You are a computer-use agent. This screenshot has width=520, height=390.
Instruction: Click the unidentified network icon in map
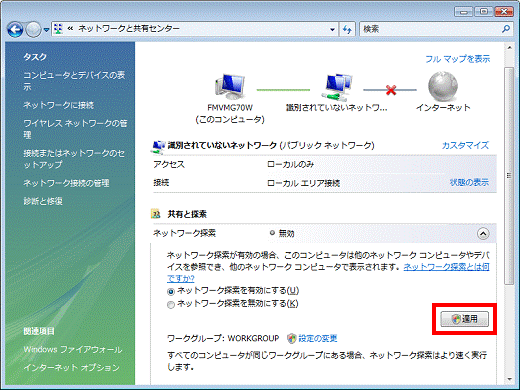point(337,87)
